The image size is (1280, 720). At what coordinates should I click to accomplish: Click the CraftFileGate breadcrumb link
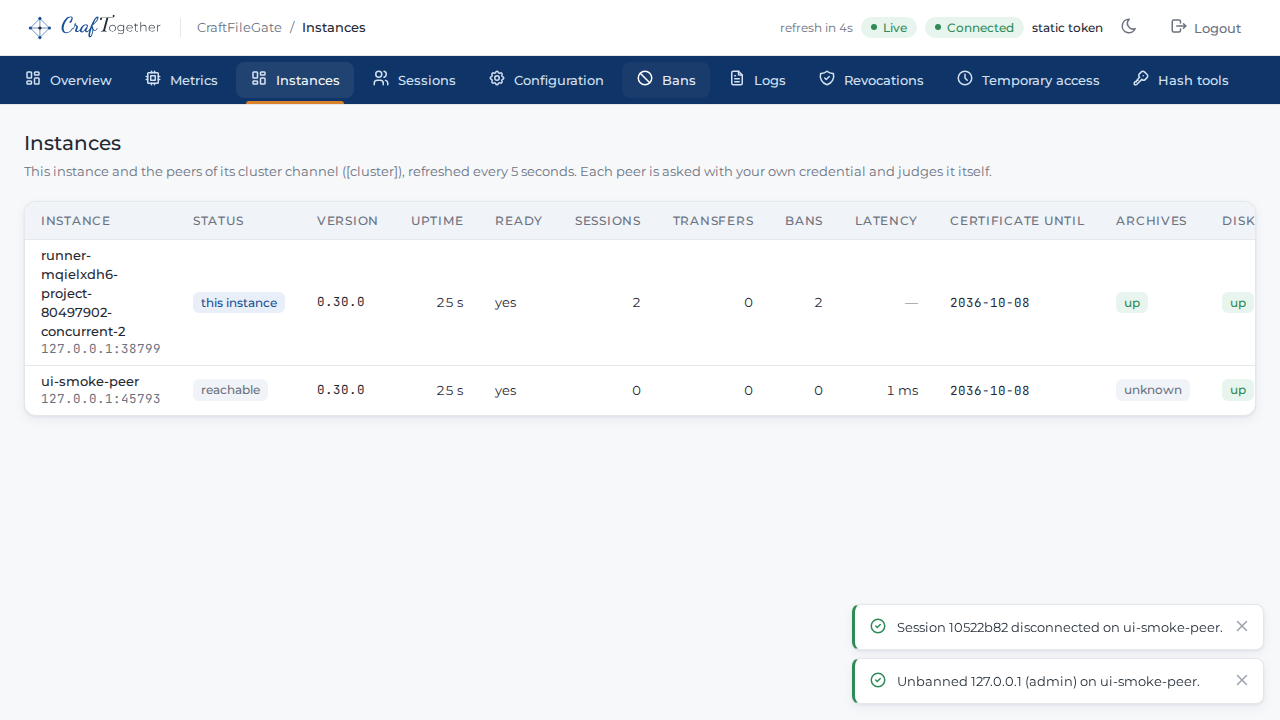click(239, 28)
